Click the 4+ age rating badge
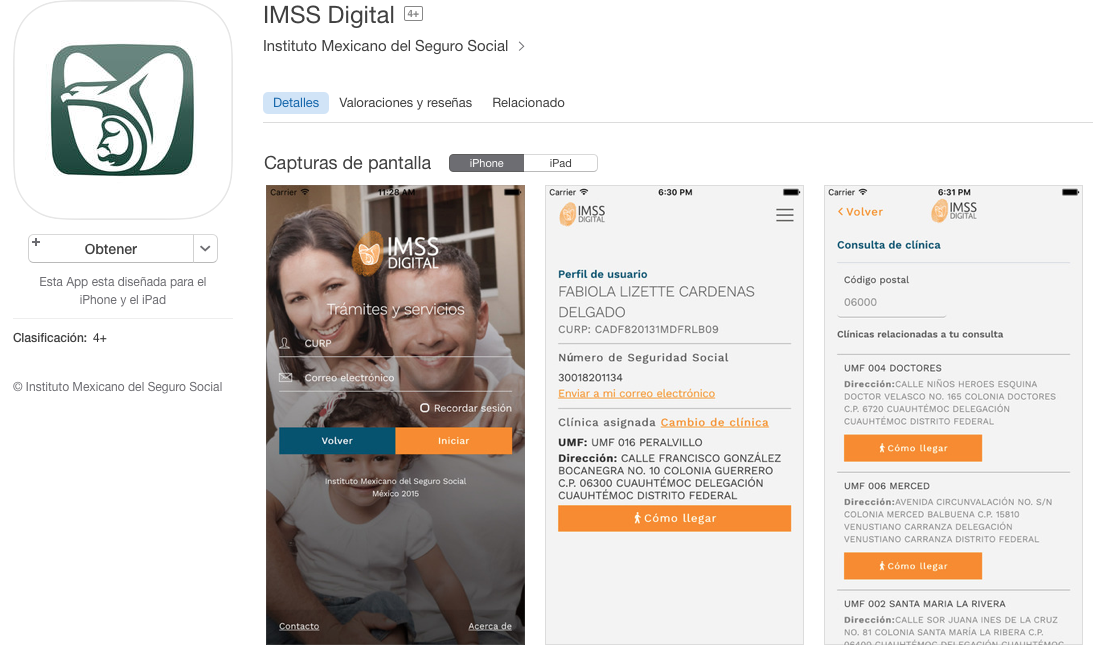Image resolution: width=1093 pixels, height=665 pixels. [x=412, y=13]
